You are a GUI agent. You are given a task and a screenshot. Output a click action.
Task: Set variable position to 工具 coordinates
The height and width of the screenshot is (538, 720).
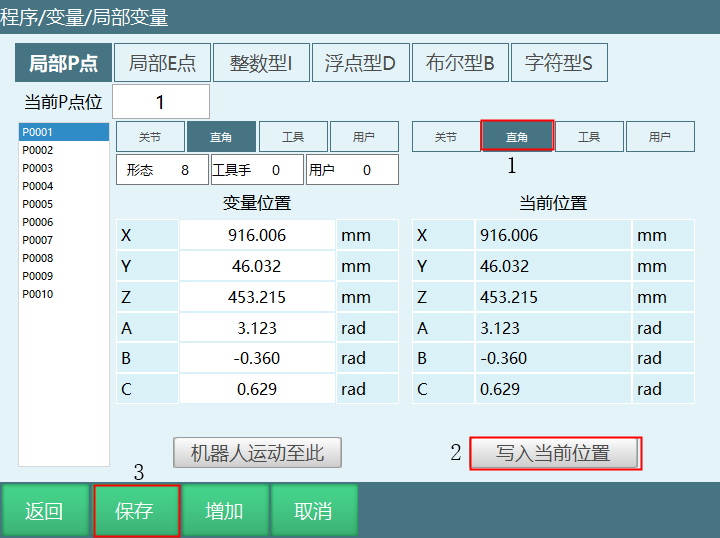pyautogui.click(x=293, y=137)
